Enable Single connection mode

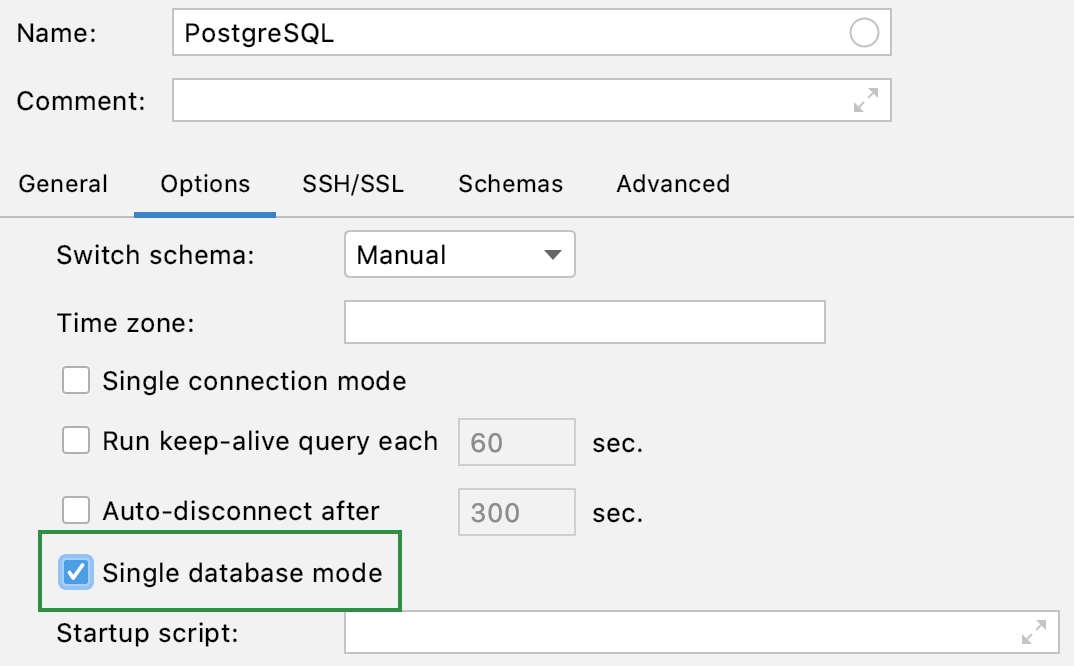click(x=75, y=381)
